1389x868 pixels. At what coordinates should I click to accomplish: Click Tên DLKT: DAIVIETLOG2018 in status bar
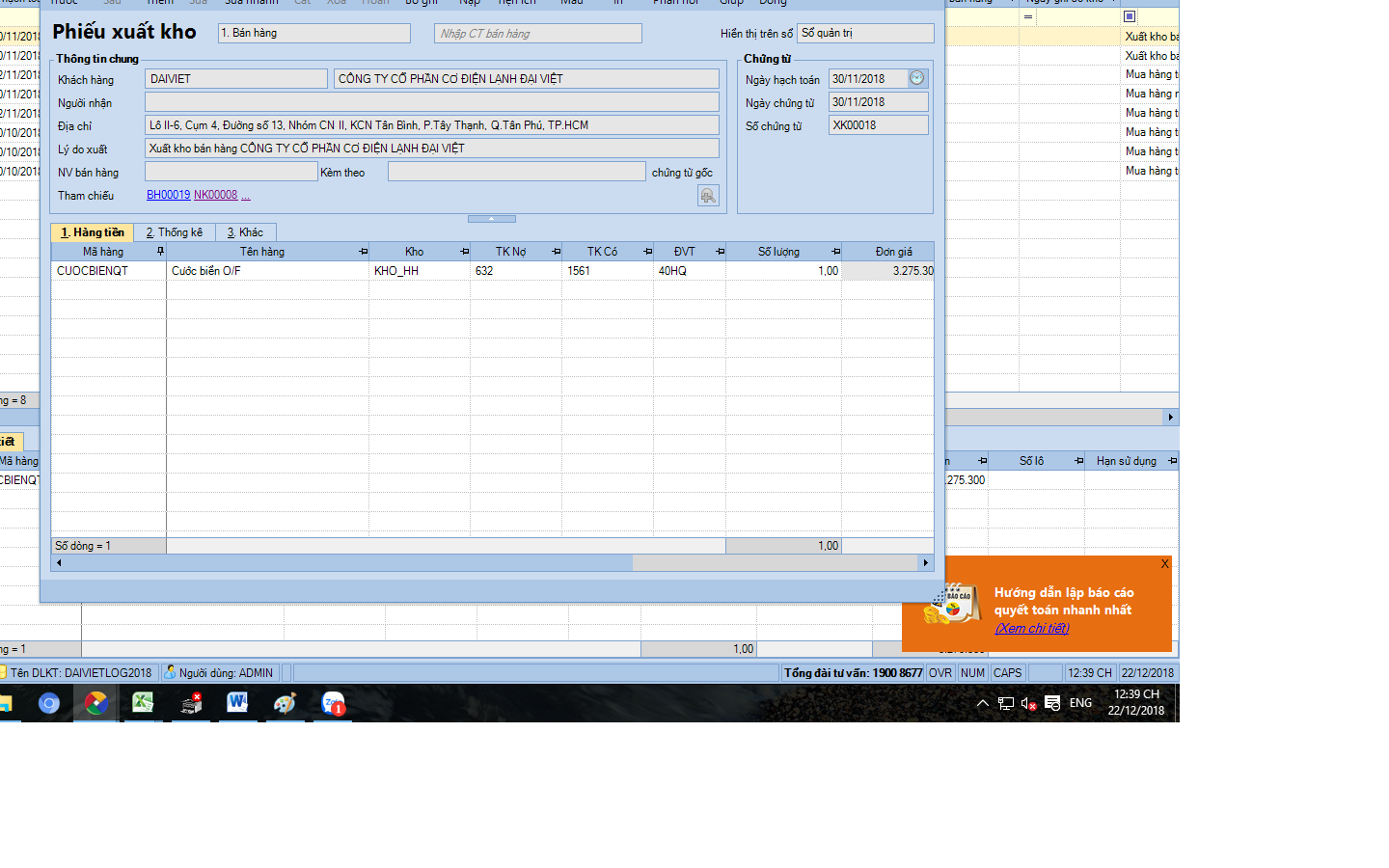tap(80, 672)
